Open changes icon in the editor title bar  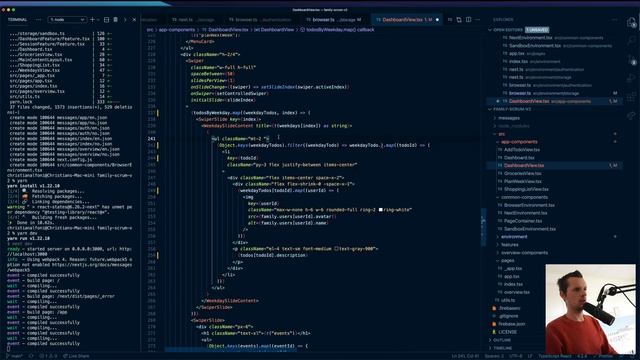(x=459, y=20)
